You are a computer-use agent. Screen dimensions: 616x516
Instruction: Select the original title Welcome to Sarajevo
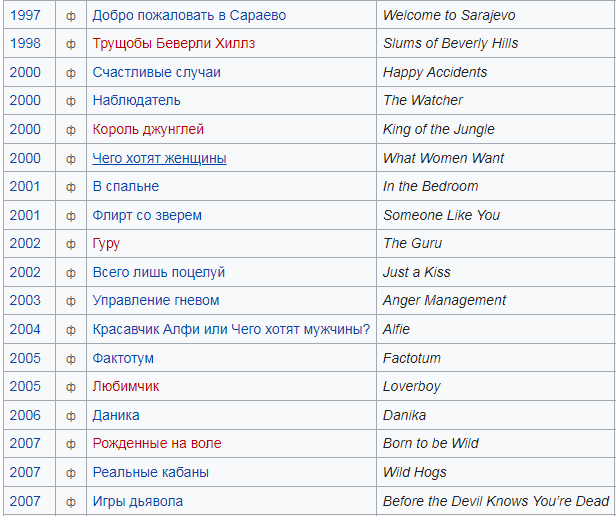point(449,15)
